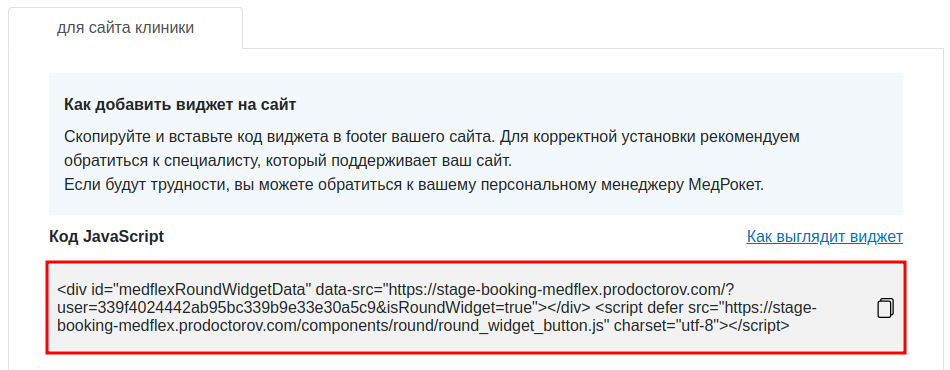
Task: Click the charset="utf-8" attribute in code
Action: tap(666, 326)
